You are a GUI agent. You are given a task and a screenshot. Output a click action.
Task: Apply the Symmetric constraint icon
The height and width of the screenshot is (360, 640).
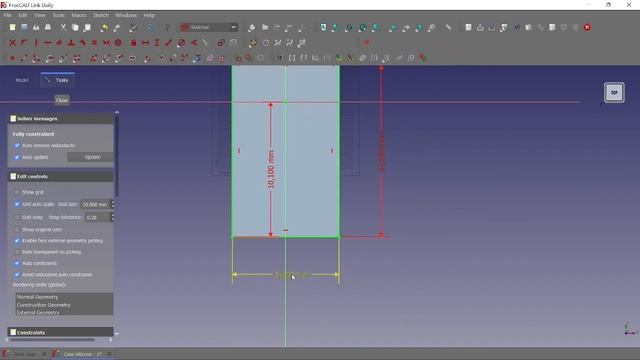click(x=107, y=42)
